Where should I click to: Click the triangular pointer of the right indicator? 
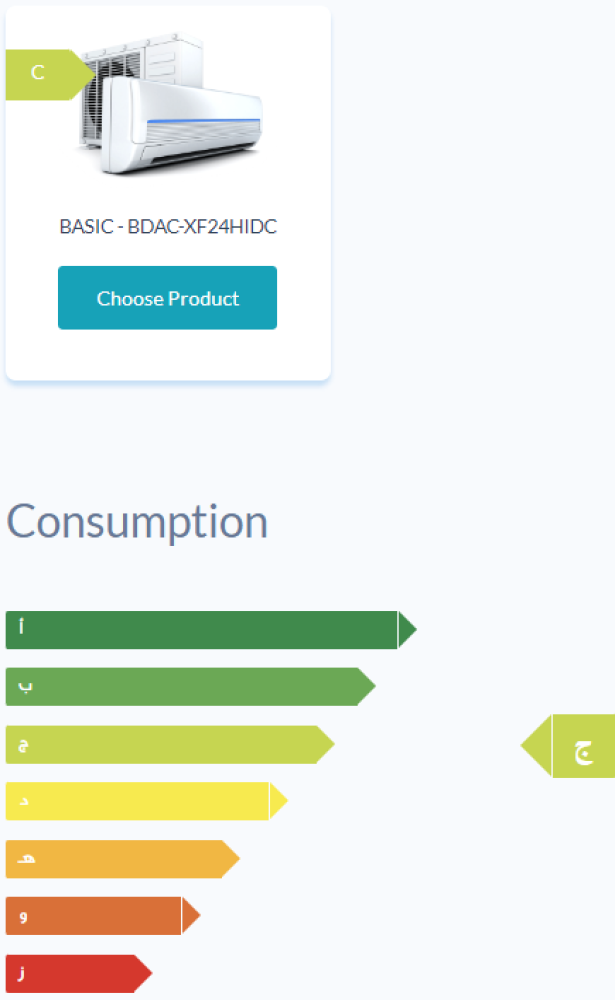click(537, 746)
